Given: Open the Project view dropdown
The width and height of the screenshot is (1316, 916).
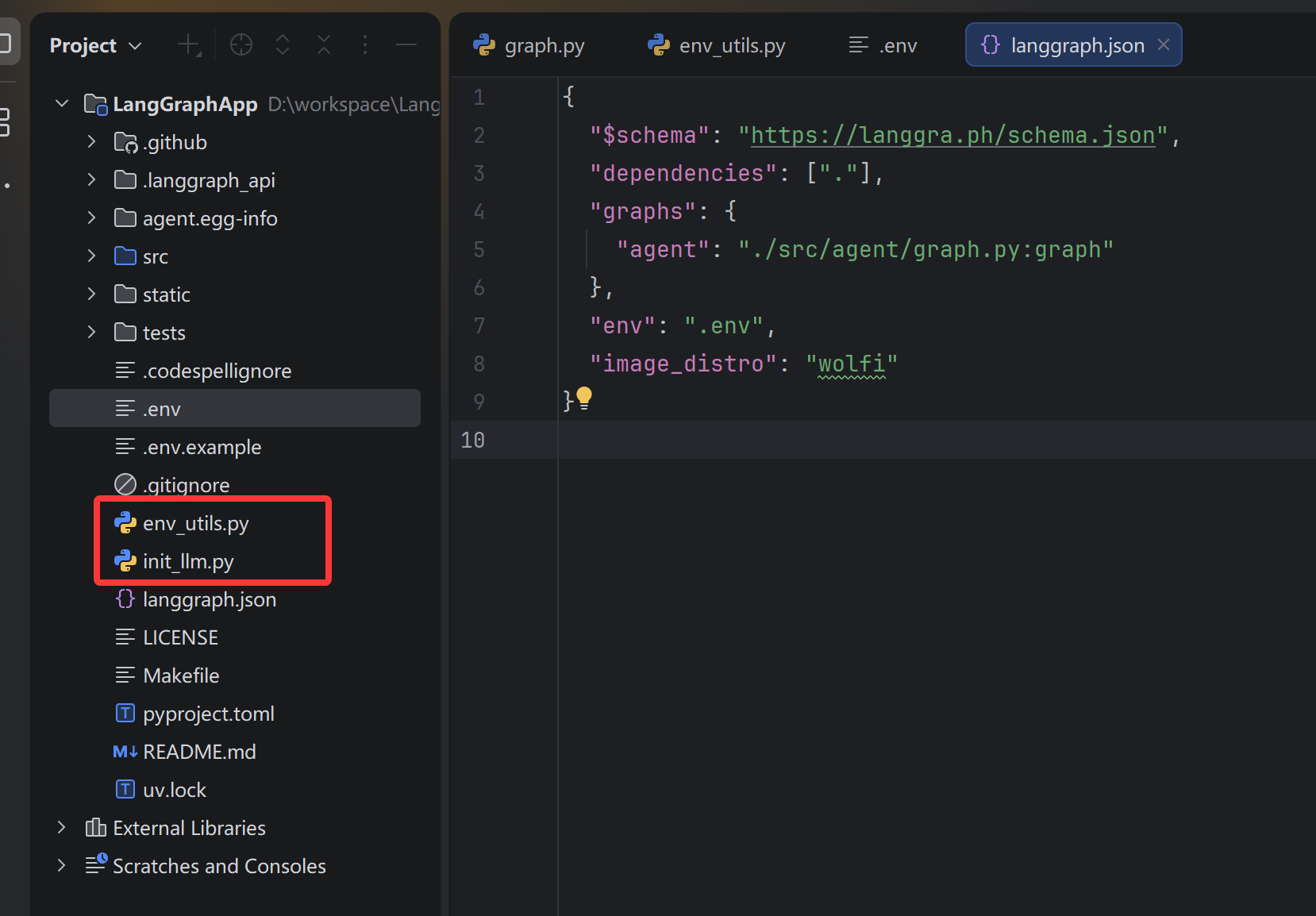Looking at the screenshot, I should (95, 45).
